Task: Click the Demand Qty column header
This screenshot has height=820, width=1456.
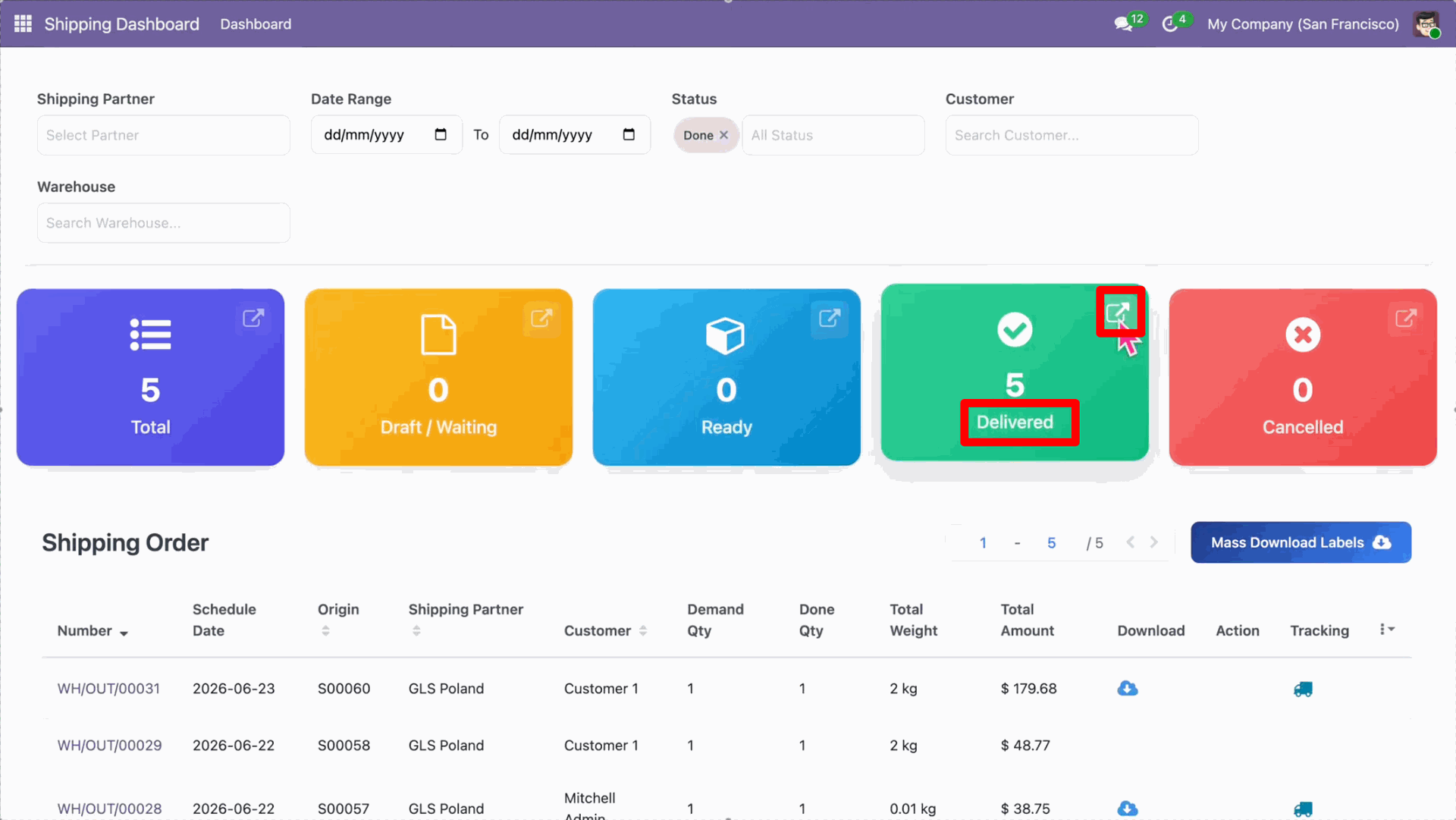Action: point(715,620)
